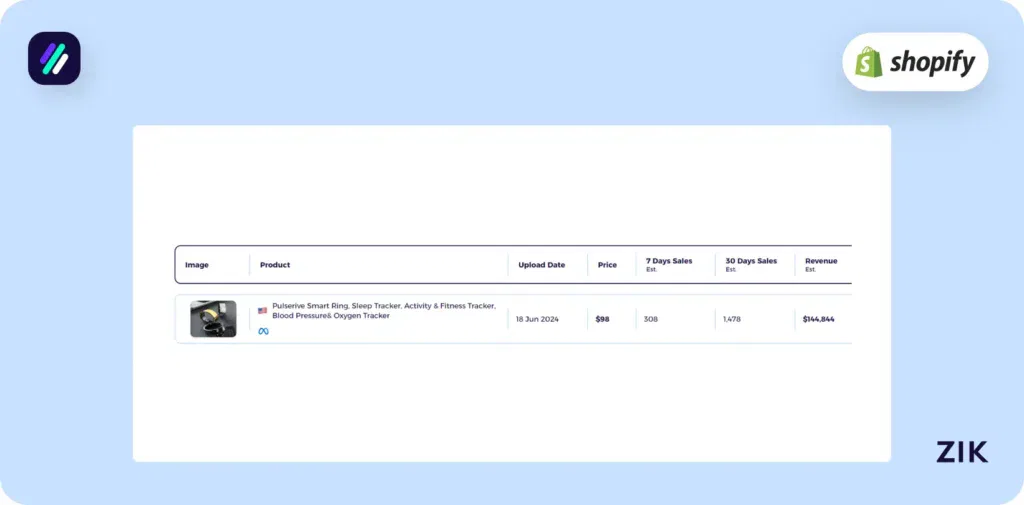Image resolution: width=1024 pixels, height=505 pixels.
Task: Select the 1,478 thirty-day sales value
Action: point(735,319)
